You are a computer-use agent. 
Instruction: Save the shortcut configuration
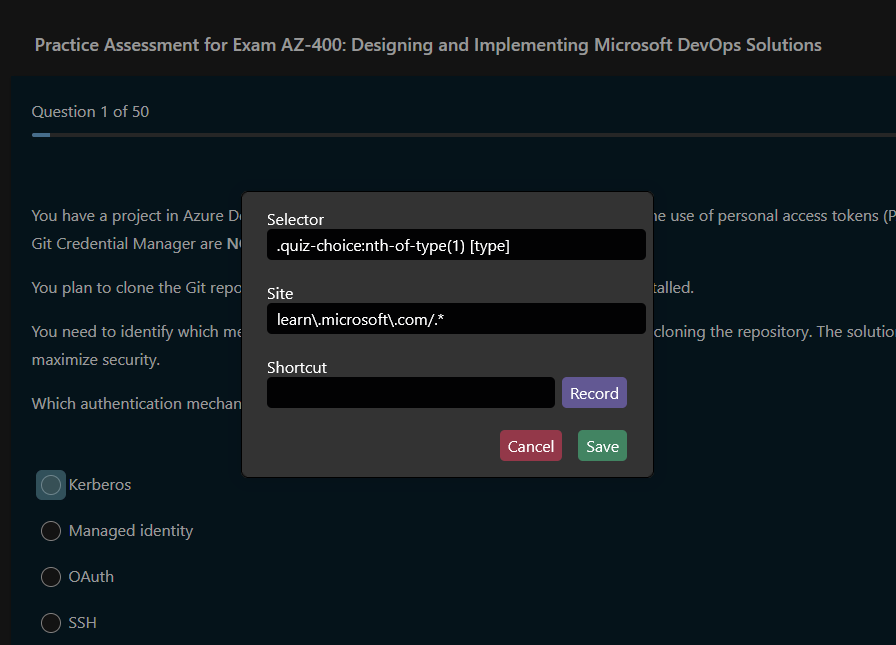coord(602,446)
